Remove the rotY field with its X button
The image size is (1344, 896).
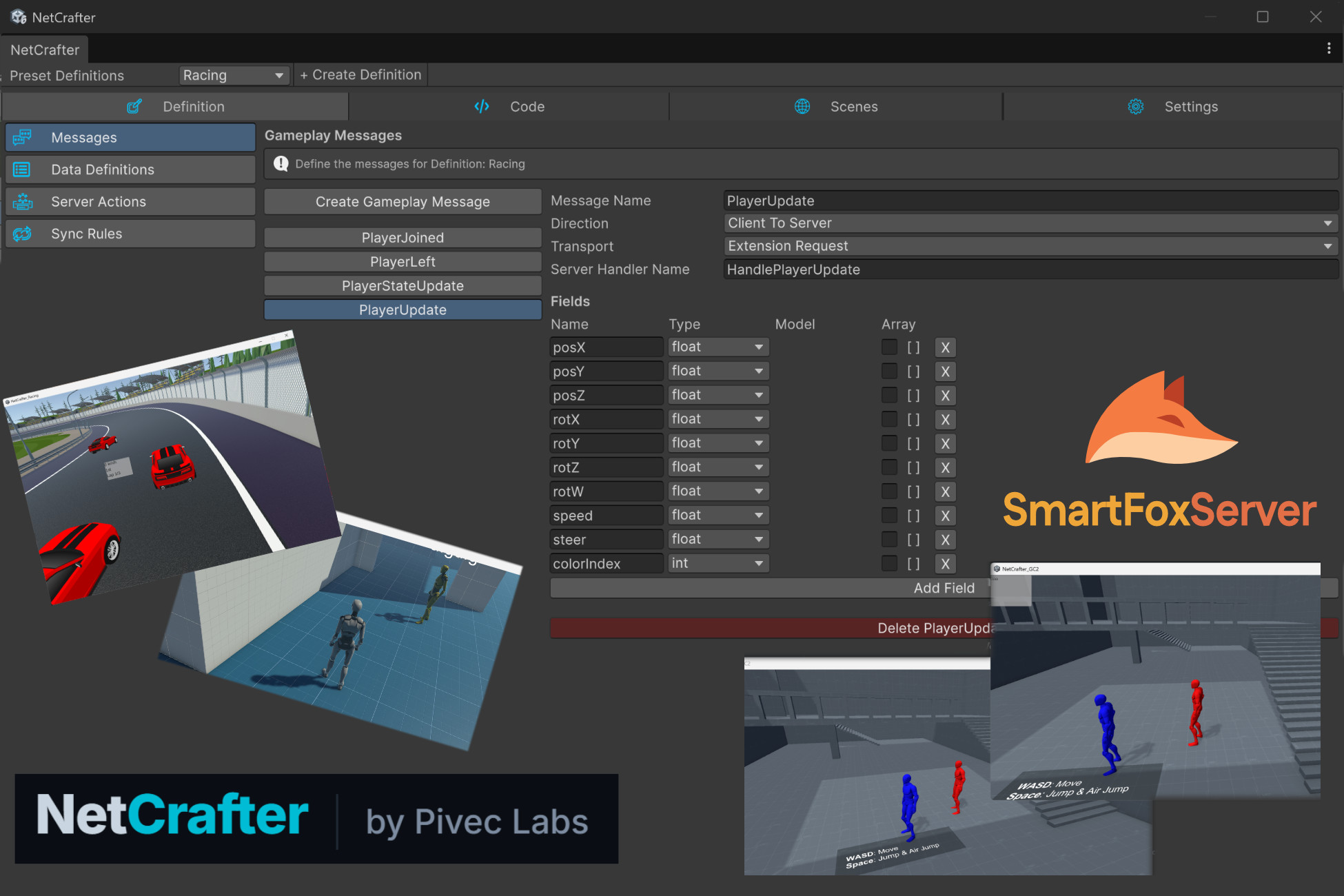[945, 444]
